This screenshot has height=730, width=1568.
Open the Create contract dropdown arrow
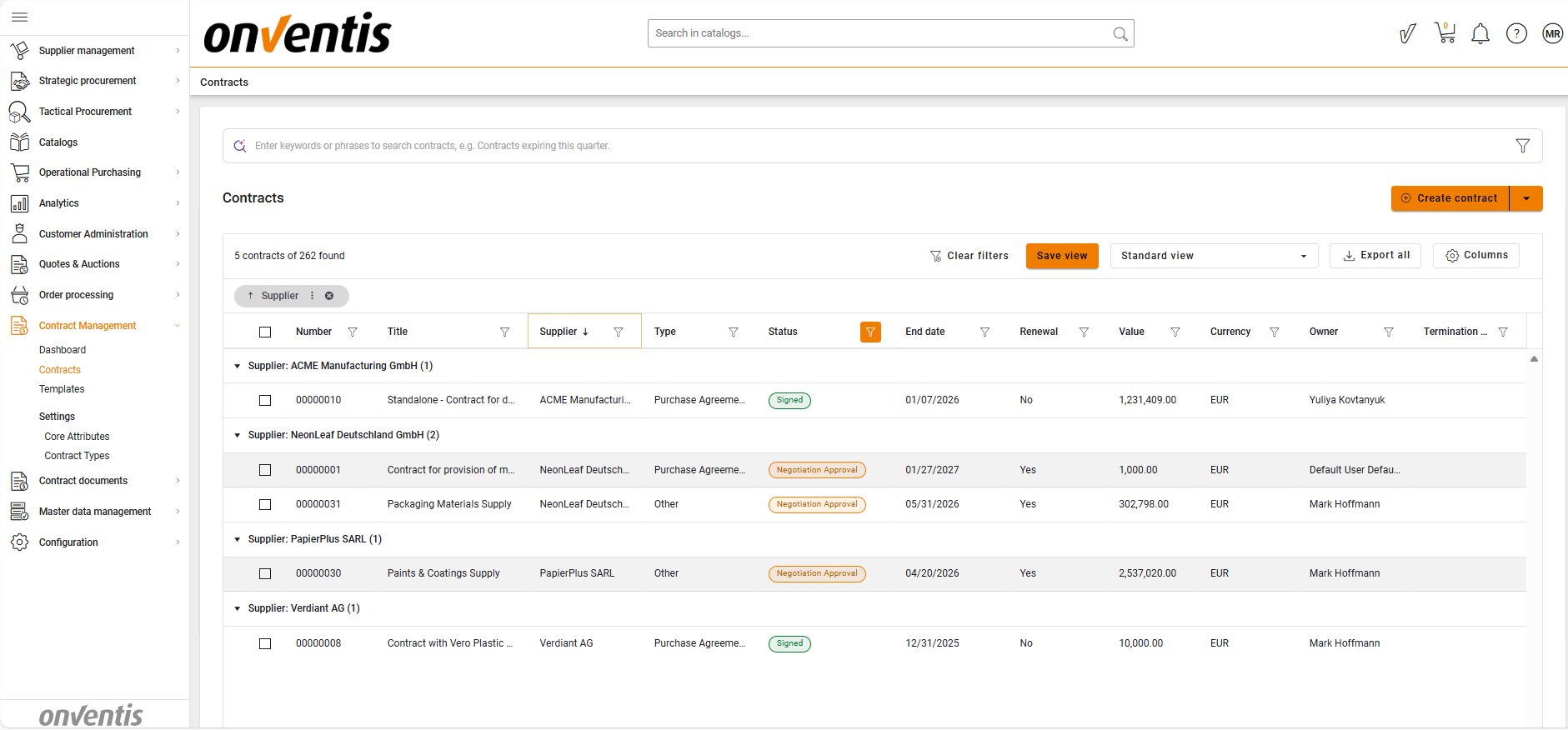(x=1525, y=198)
